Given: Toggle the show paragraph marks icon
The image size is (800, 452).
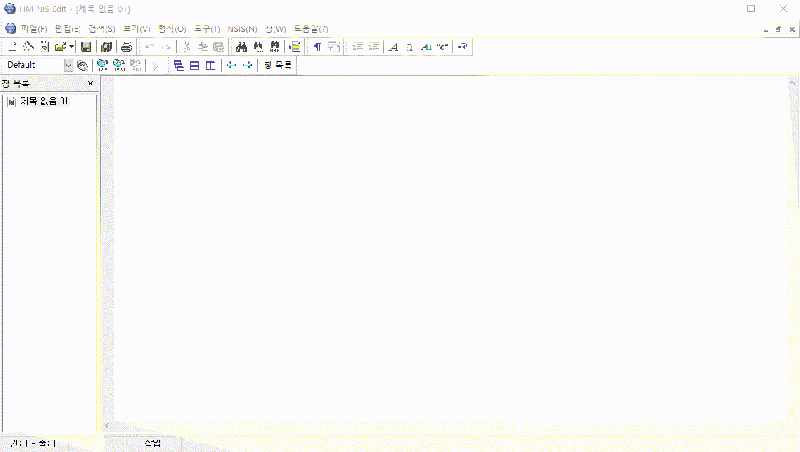Looking at the screenshot, I should coord(318,47).
